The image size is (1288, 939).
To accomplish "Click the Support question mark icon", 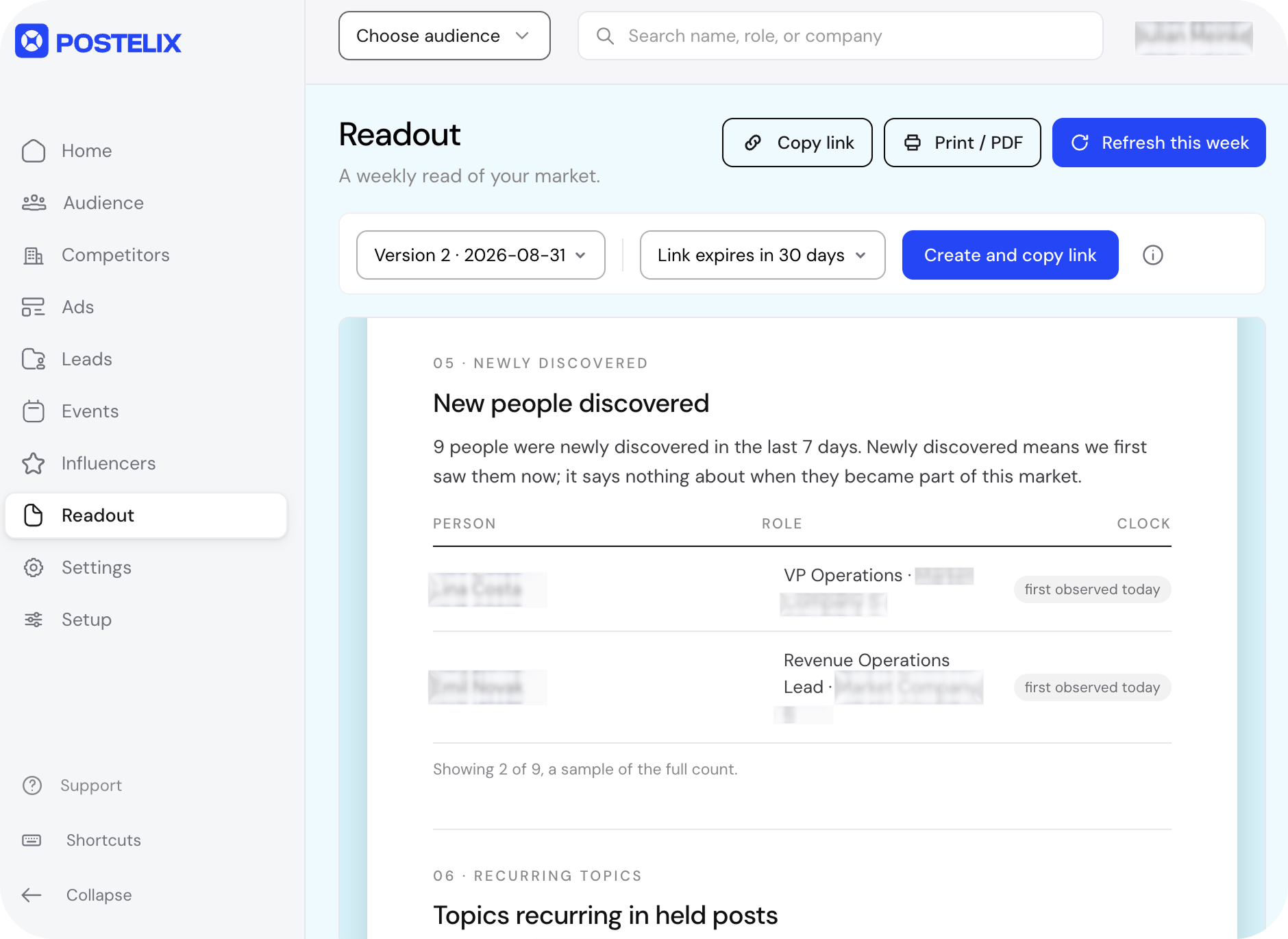I will [x=32, y=785].
